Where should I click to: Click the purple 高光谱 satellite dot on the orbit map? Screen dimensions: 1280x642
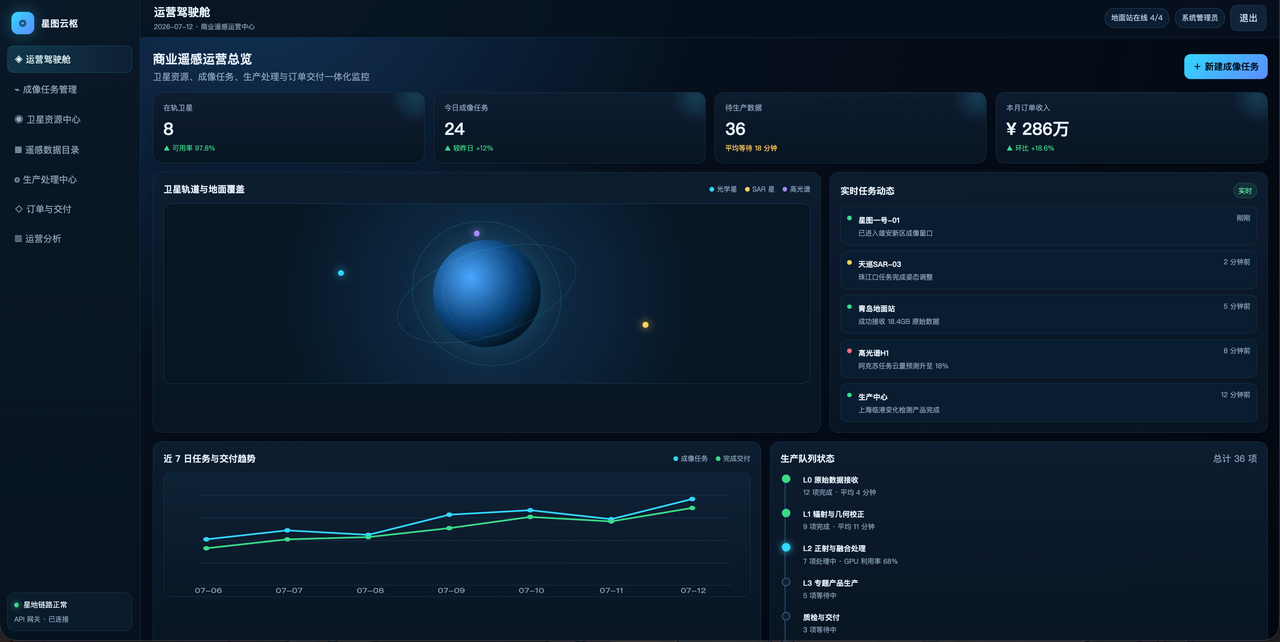pos(476,233)
